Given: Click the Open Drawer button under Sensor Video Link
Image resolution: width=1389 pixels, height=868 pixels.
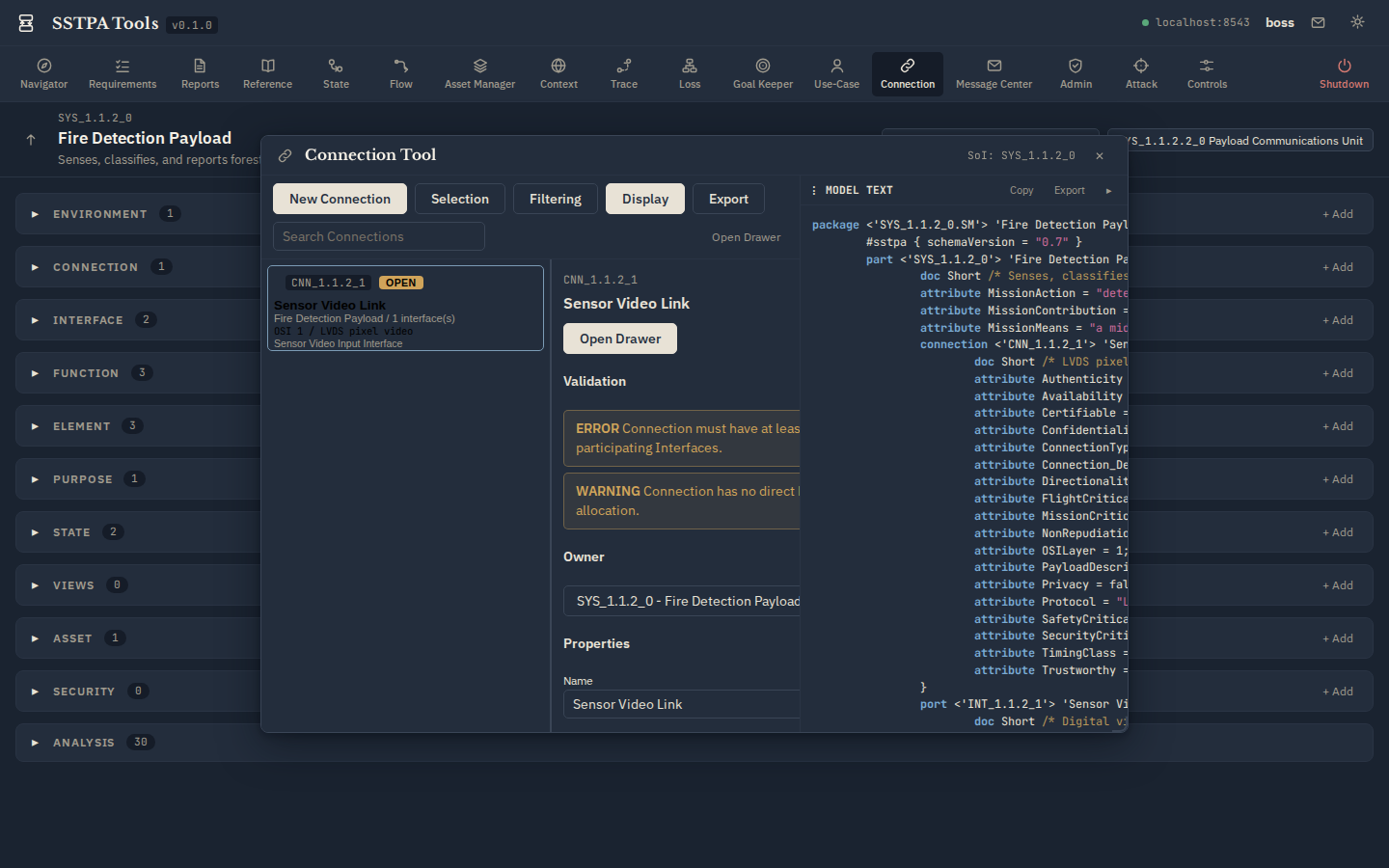Looking at the screenshot, I should tap(620, 339).
